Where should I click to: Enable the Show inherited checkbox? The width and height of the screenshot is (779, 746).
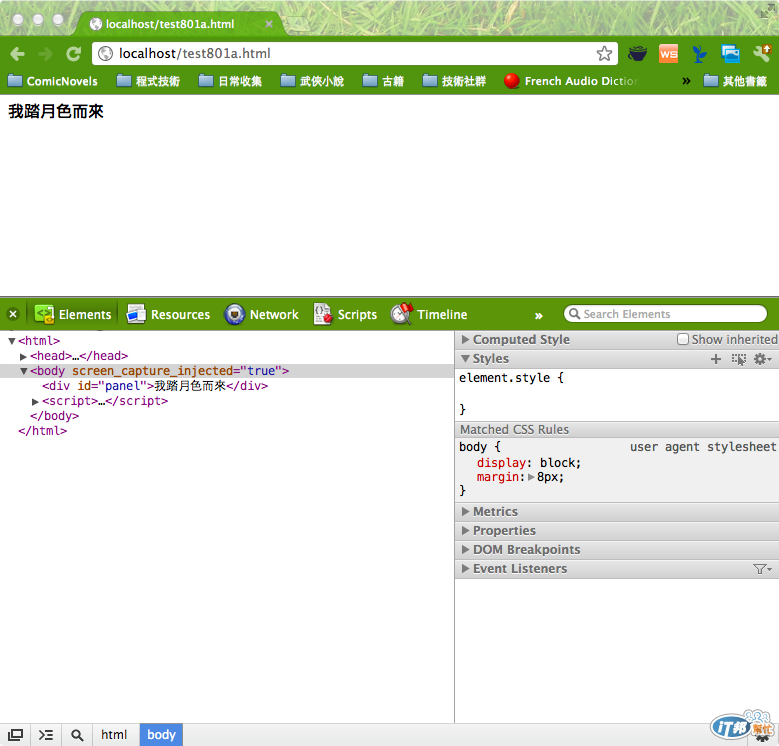(x=683, y=339)
